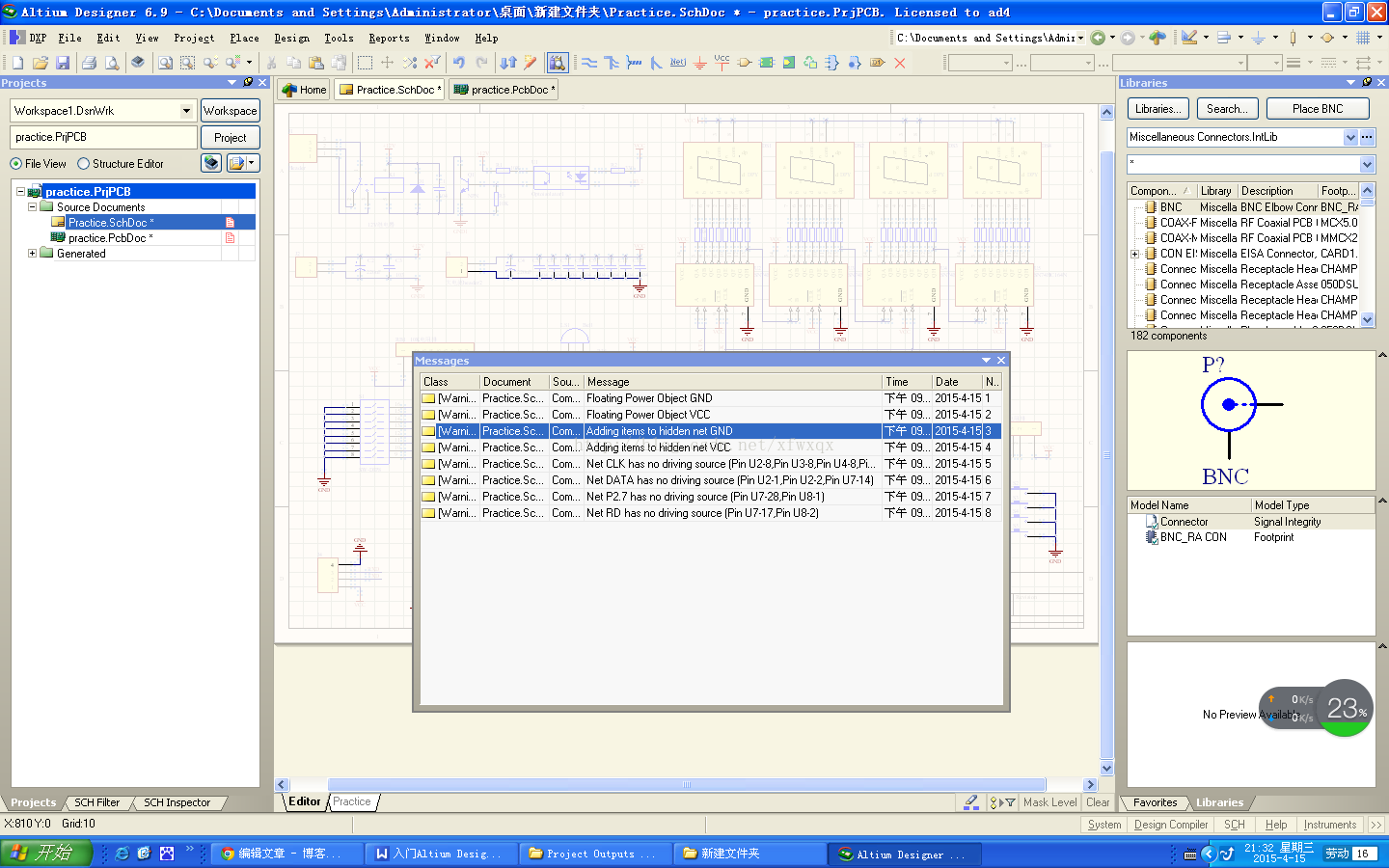Click the Save document icon
The image size is (1389, 868).
coord(63,63)
